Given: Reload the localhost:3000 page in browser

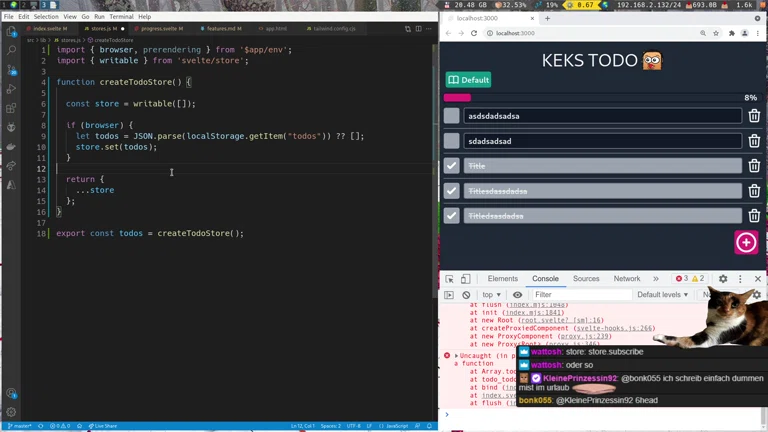Looking at the screenshot, I should [x=474, y=33].
